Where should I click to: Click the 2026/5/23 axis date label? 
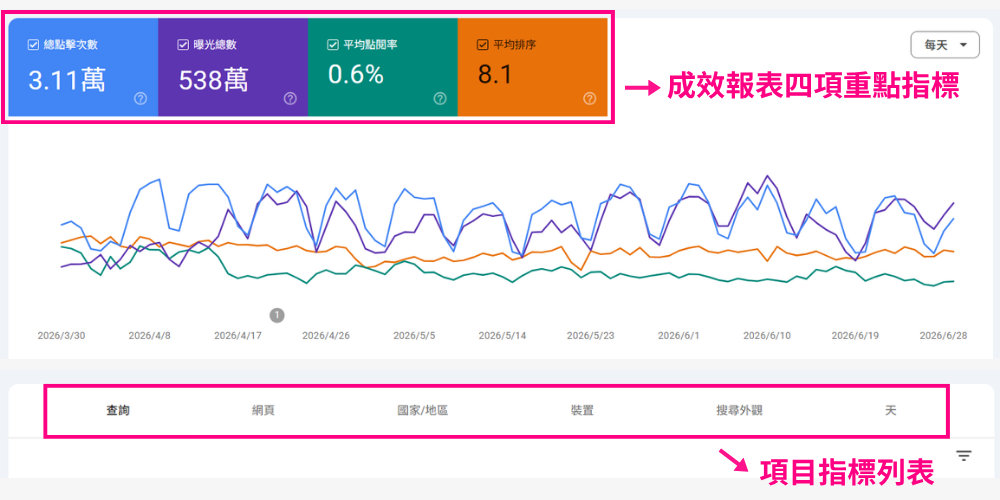tap(591, 335)
